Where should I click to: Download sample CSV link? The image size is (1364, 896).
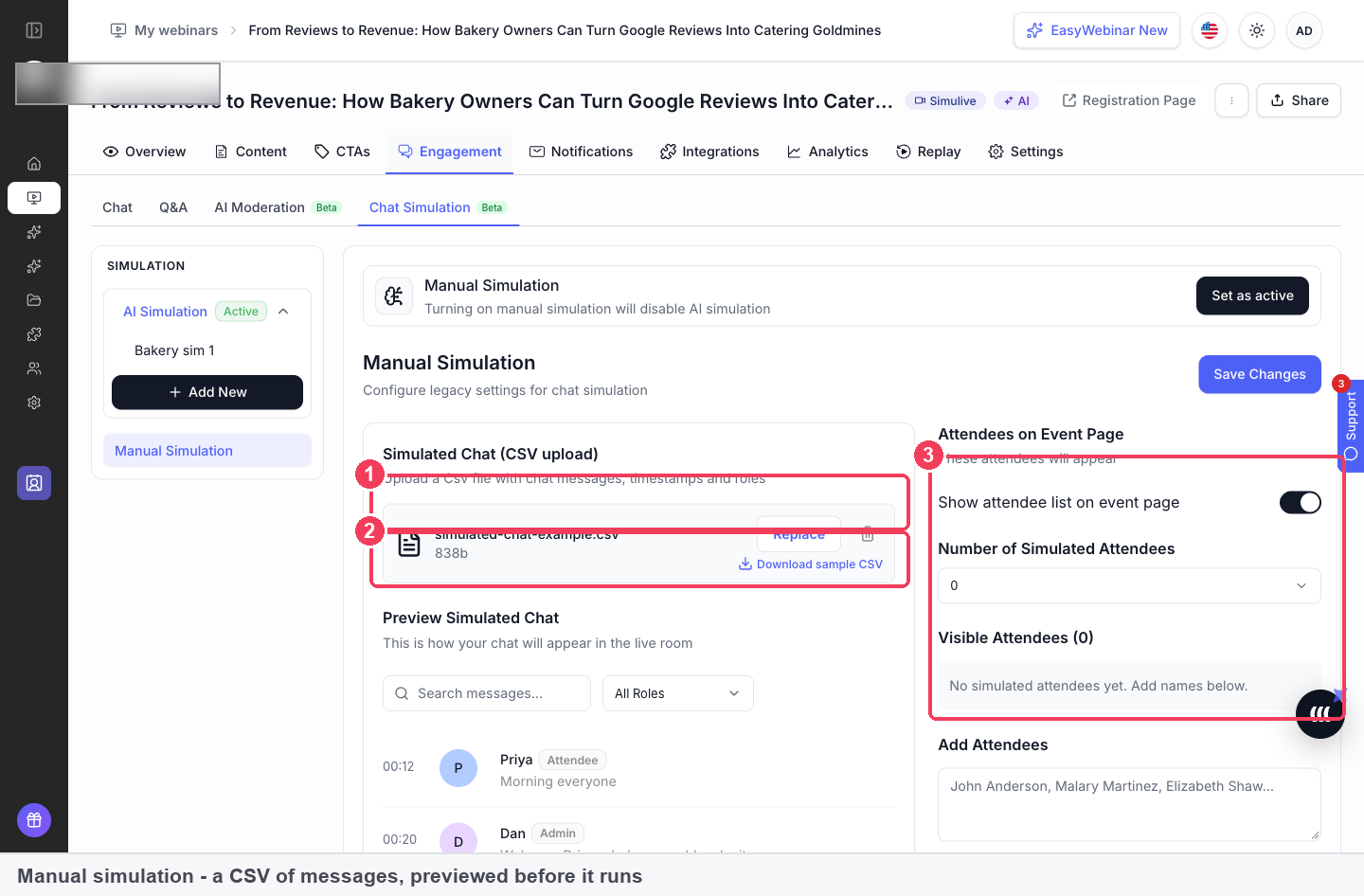(x=811, y=564)
